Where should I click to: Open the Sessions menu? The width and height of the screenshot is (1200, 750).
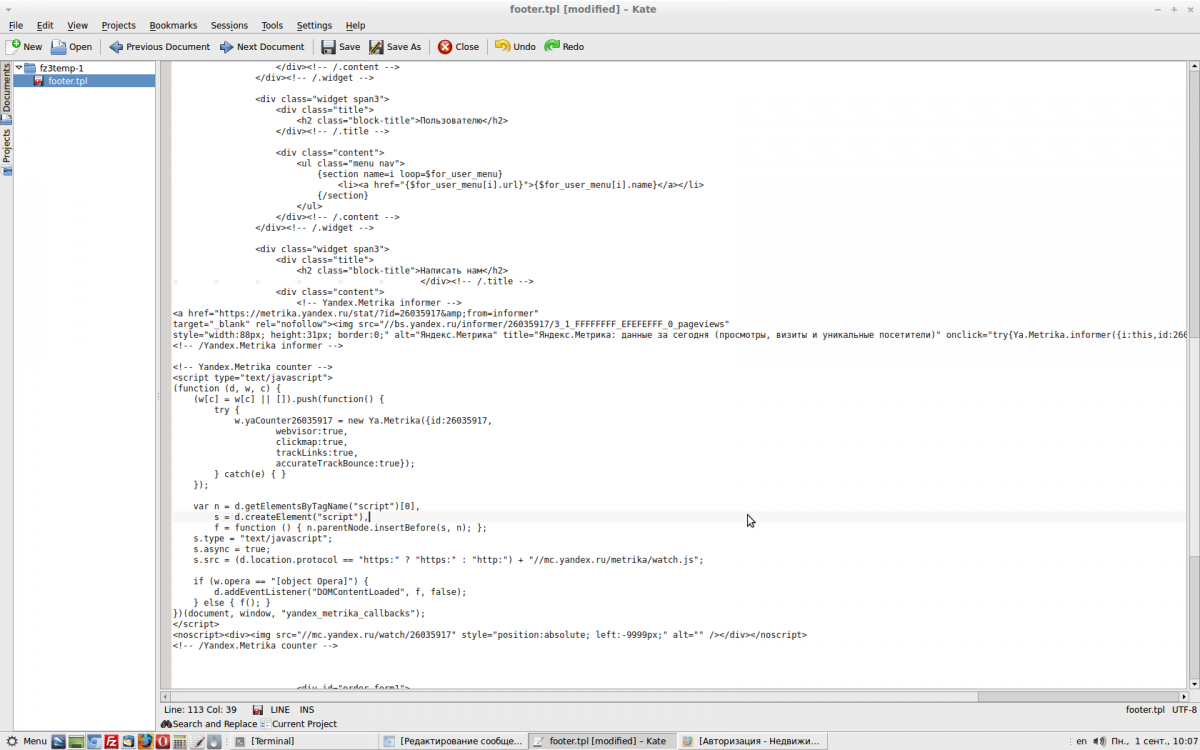click(229, 25)
